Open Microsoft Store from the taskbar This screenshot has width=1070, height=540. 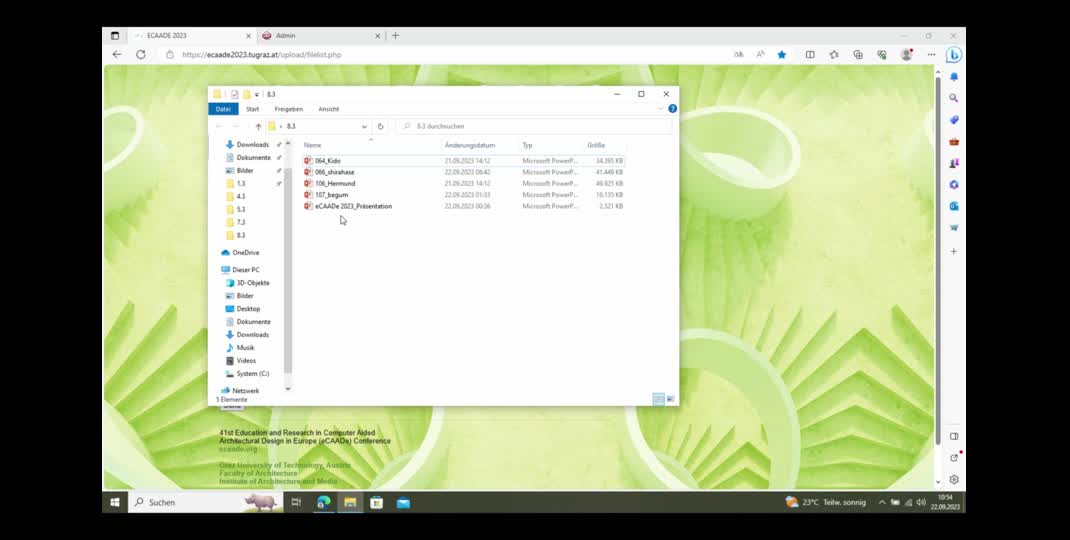click(376, 502)
